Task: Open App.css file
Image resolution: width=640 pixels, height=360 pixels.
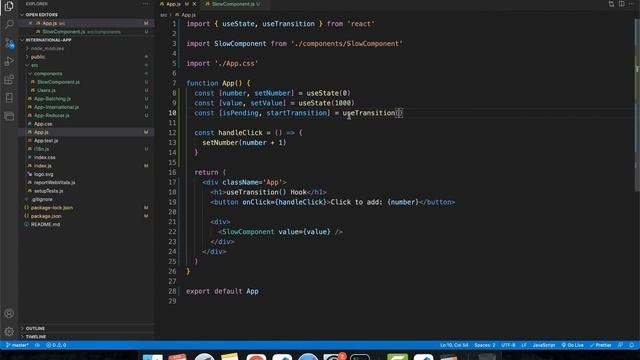Action: pos(43,124)
